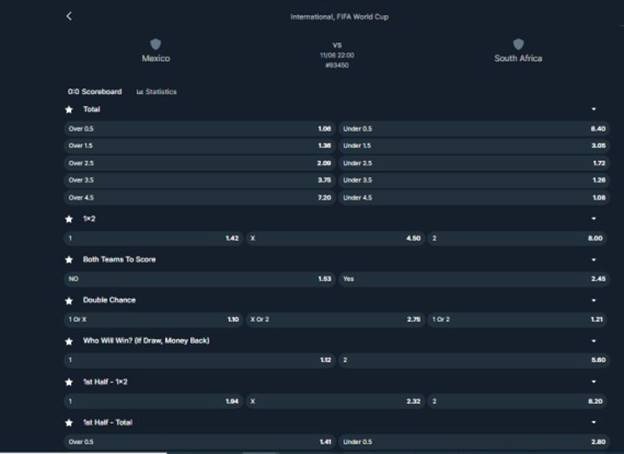Click the Mexico team name
The height and width of the screenshot is (454, 624).
pyautogui.click(x=156, y=58)
